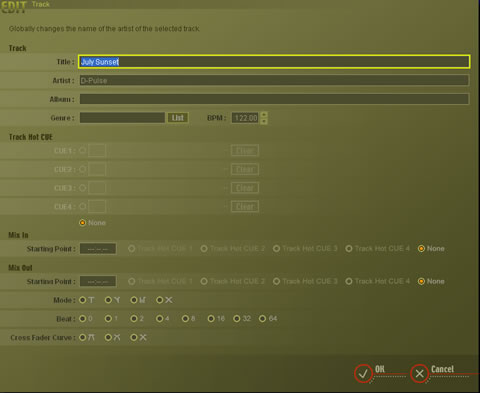Viewport: 480px width, 393px height.
Task: Click the Mix In Starting Point time field
Action: (x=98, y=249)
